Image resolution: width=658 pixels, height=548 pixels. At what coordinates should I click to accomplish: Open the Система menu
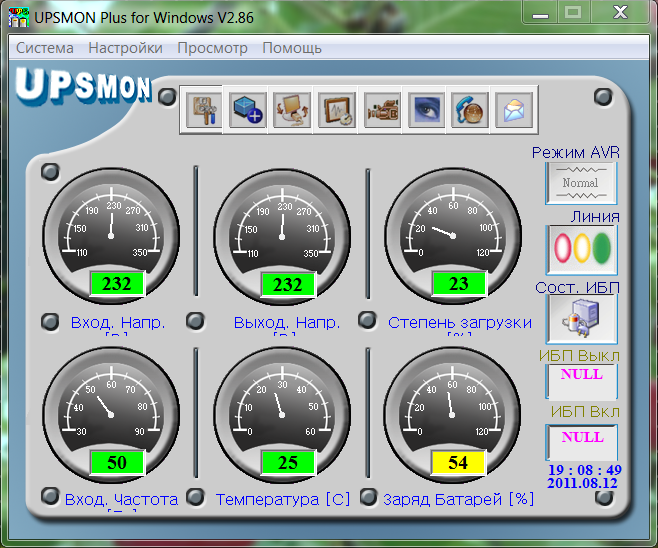click(x=44, y=48)
